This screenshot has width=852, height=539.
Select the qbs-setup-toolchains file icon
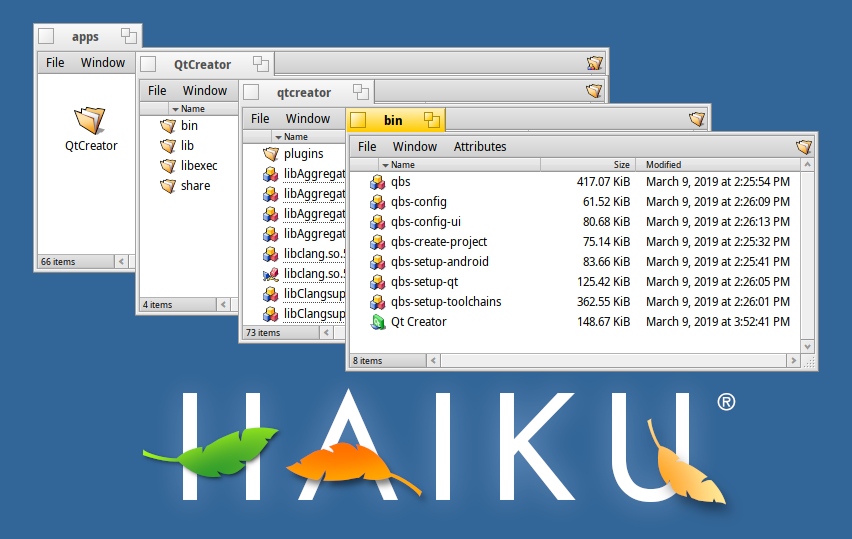[x=378, y=303]
